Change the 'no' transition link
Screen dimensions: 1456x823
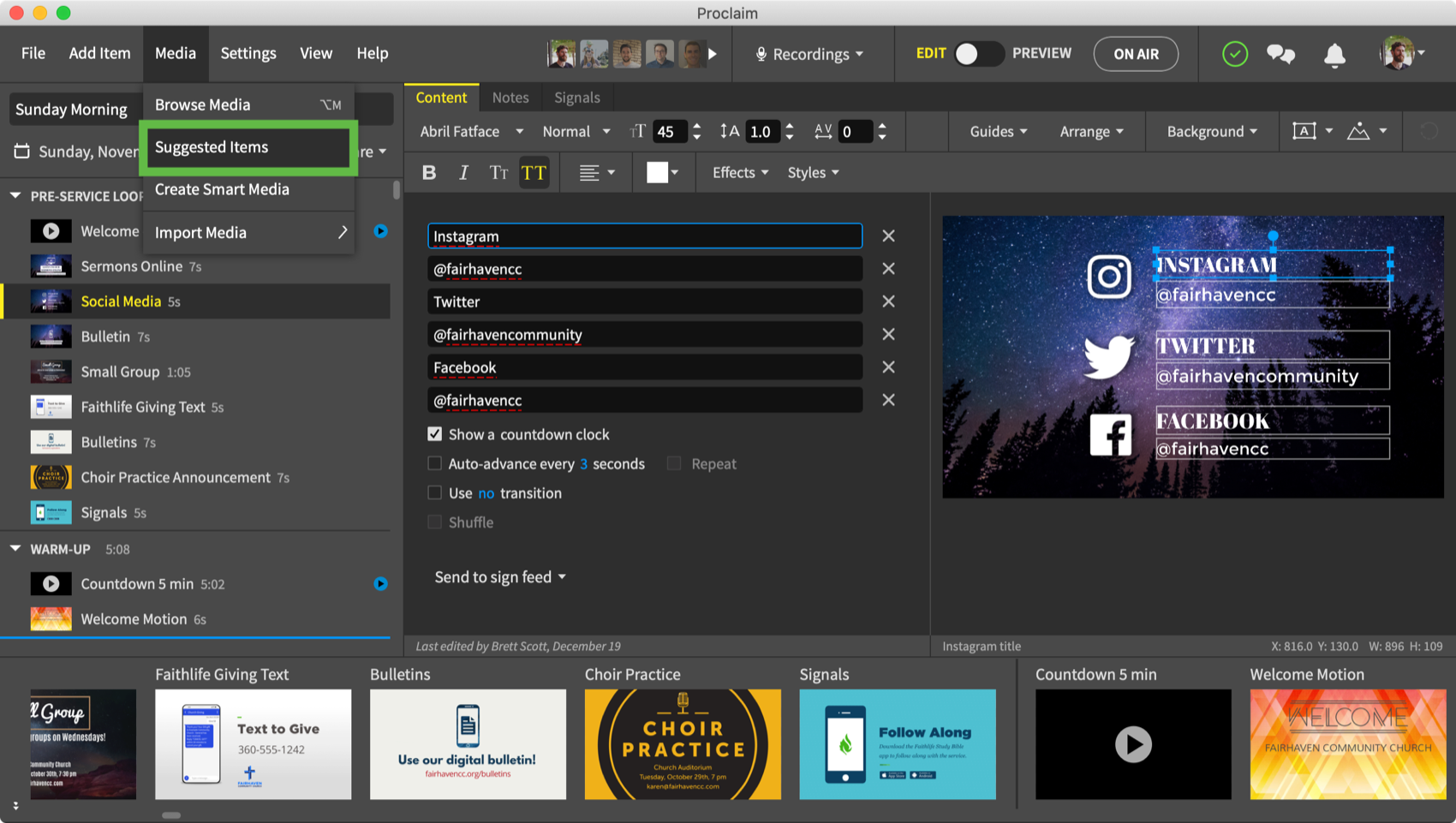click(486, 493)
